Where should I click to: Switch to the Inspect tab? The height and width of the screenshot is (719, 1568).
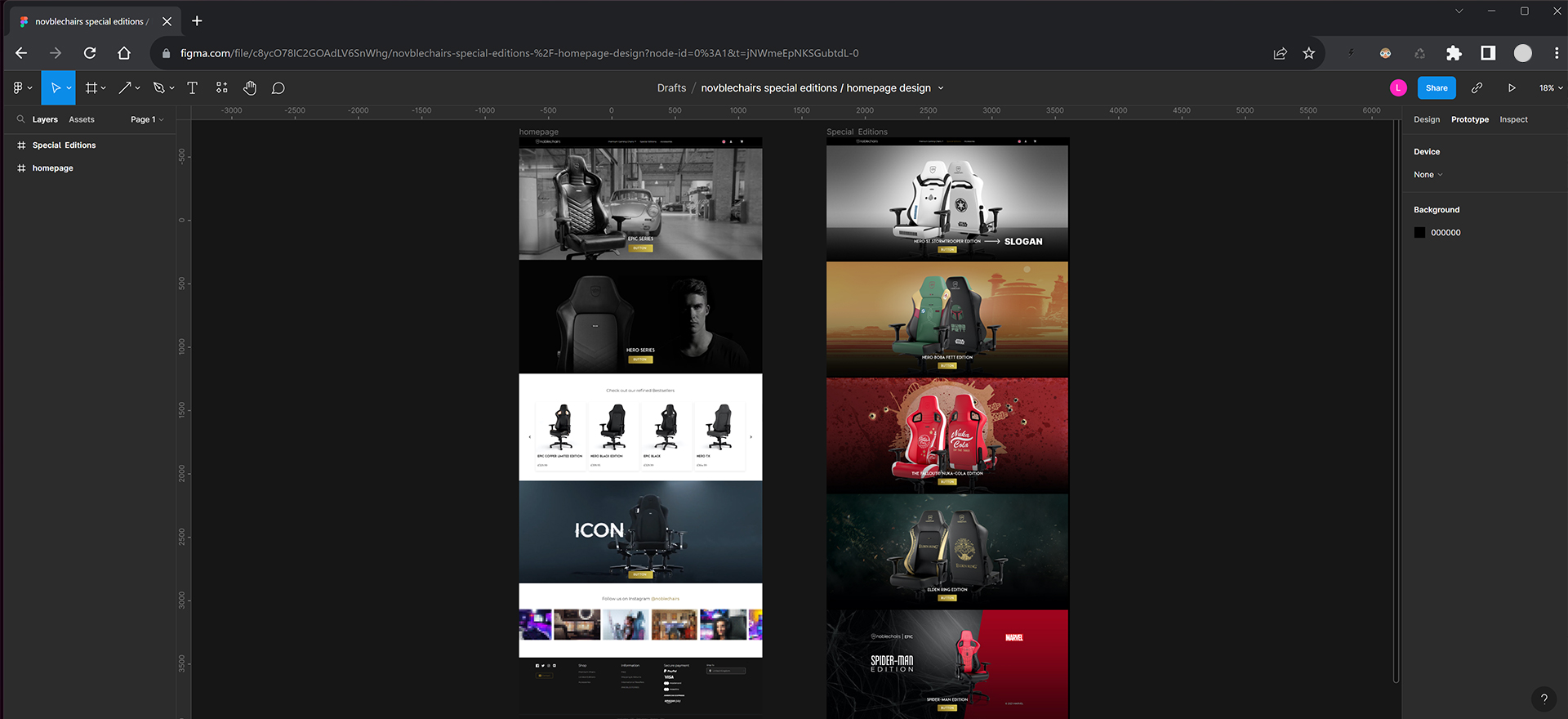click(1513, 119)
